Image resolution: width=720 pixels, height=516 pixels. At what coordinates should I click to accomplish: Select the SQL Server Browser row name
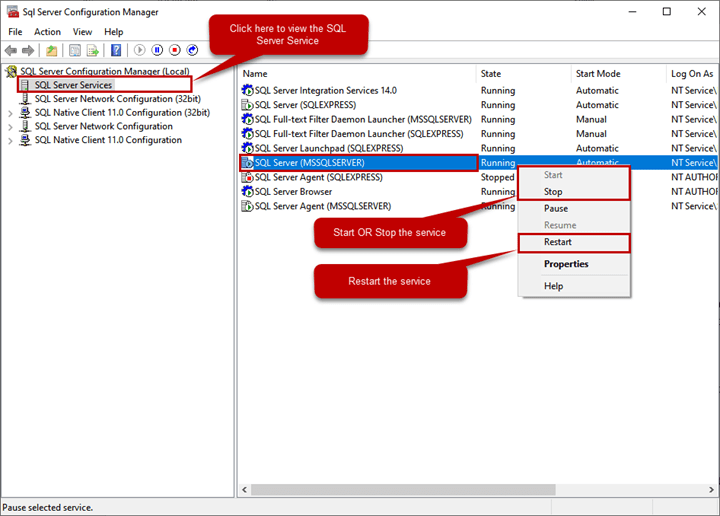293,191
